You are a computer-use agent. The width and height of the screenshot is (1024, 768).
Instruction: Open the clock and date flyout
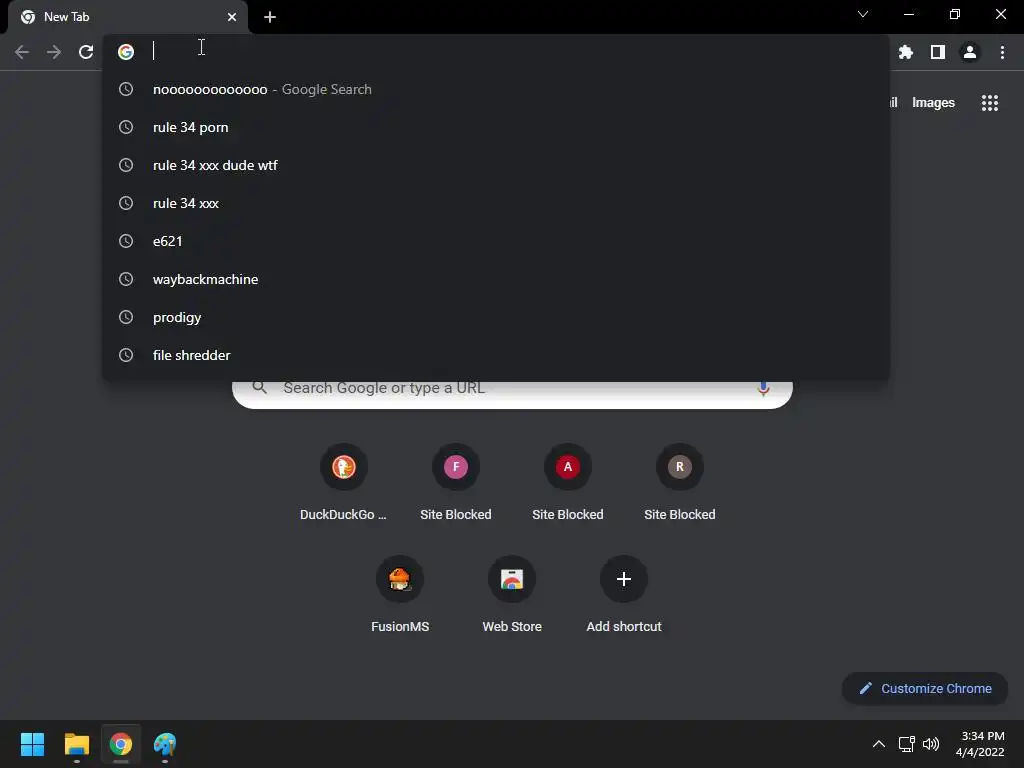click(x=980, y=744)
